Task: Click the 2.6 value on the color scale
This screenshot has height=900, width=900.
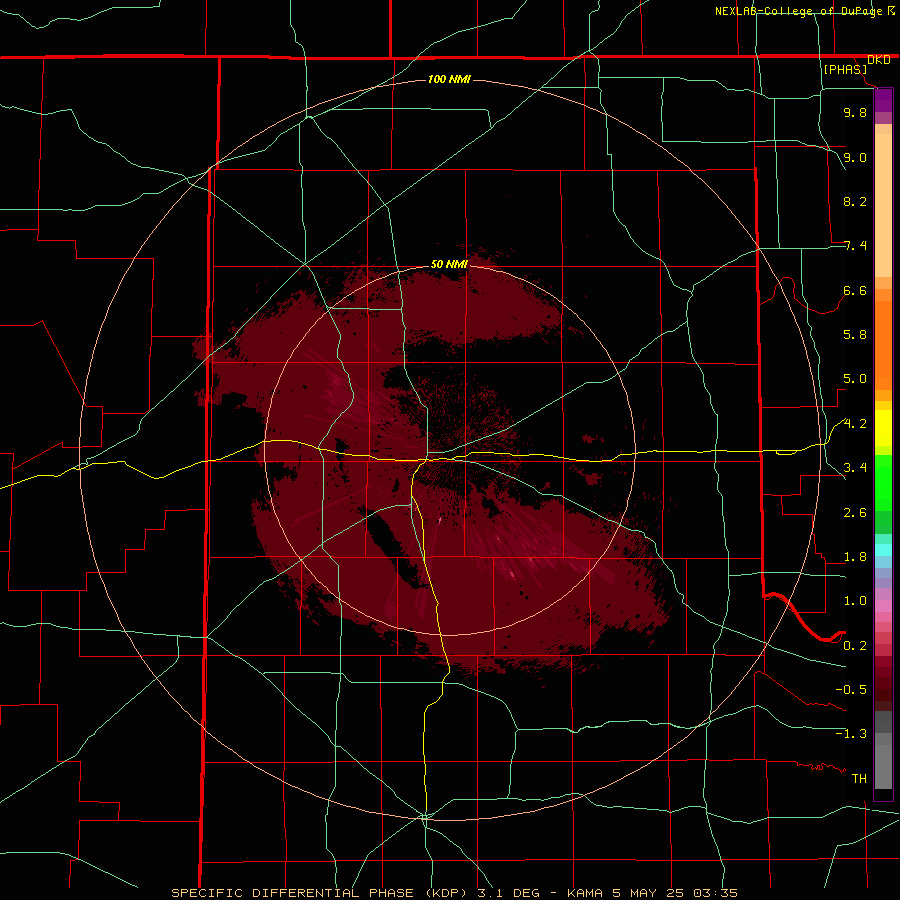Action: 855,512
